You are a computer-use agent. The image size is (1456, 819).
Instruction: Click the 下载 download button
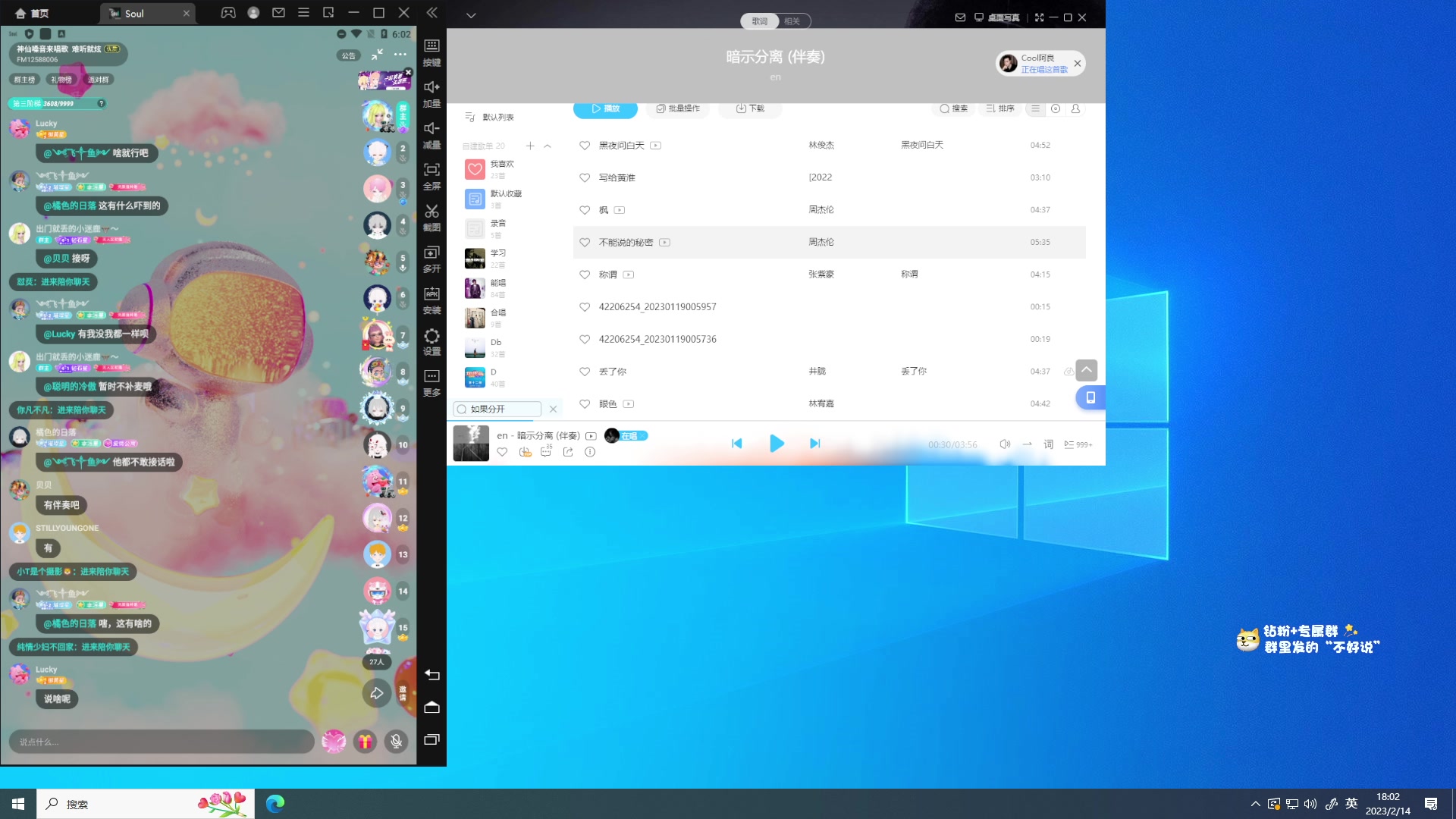pos(750,108)
